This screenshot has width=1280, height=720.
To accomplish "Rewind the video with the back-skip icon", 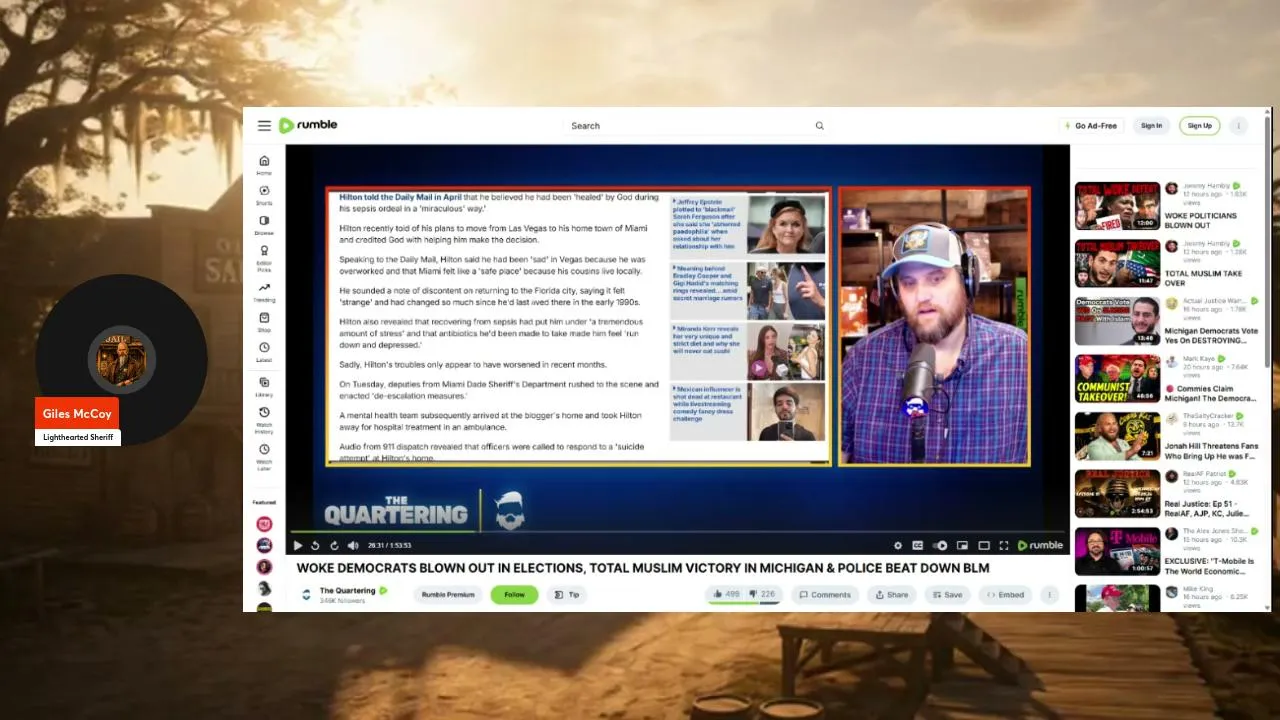I will 316,545.
